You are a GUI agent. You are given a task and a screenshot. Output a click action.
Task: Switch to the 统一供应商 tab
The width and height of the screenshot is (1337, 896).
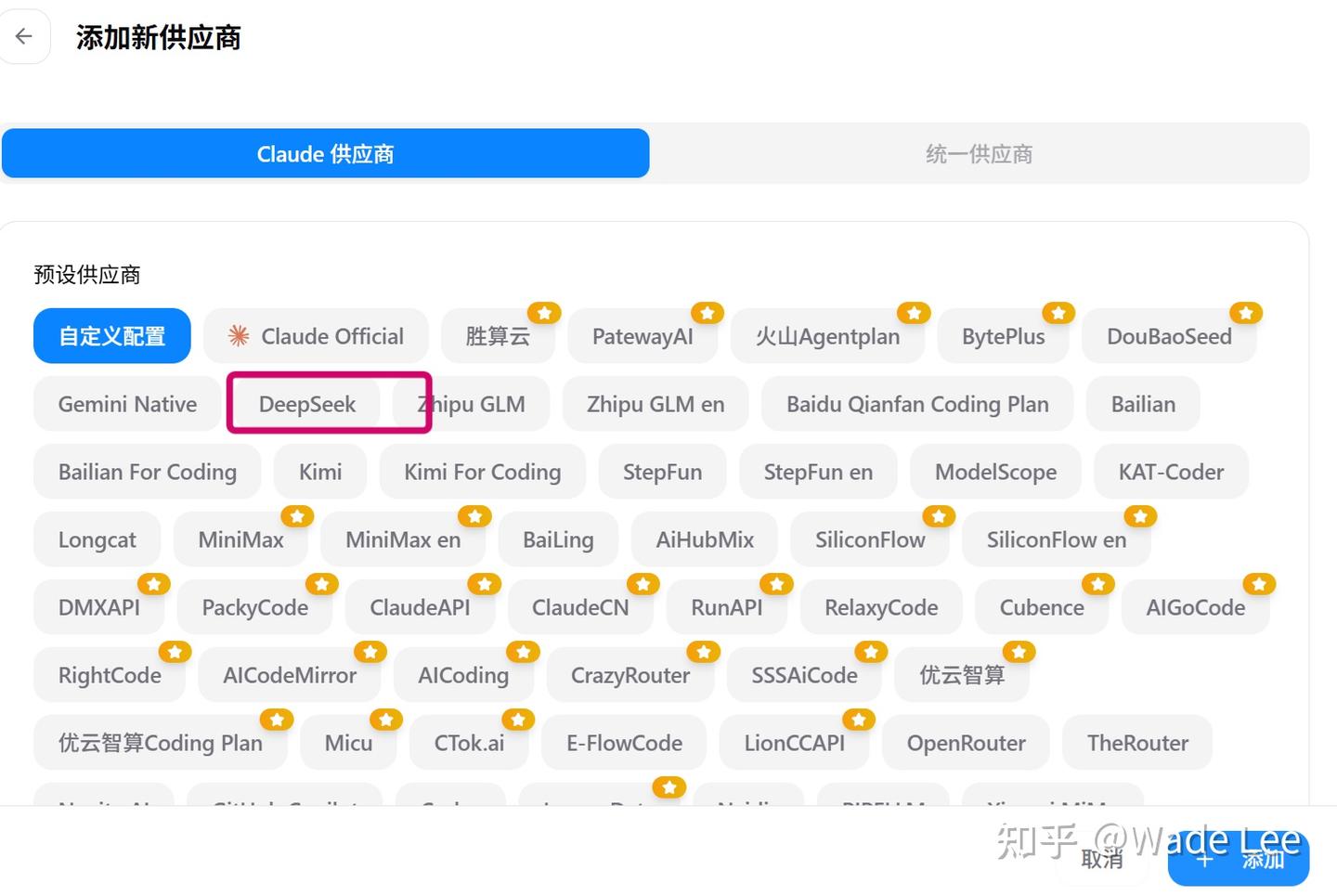979,153
